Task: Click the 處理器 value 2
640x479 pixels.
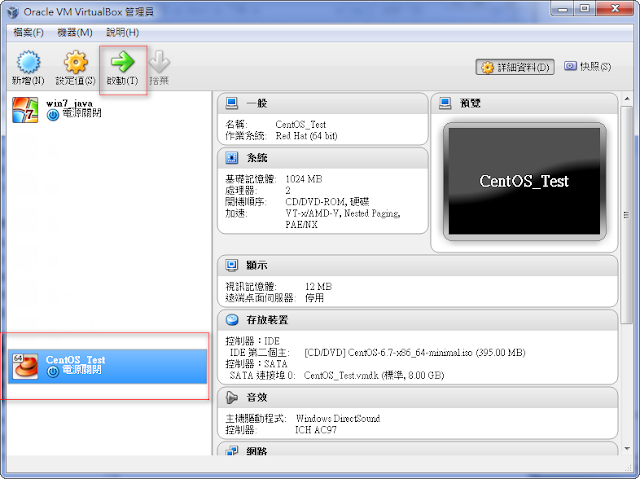Action: (x=288, y=191)
